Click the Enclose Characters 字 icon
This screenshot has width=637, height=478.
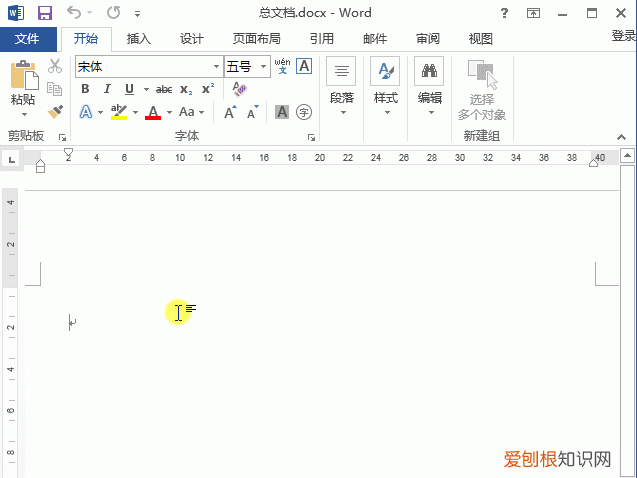tap(304, 112)
